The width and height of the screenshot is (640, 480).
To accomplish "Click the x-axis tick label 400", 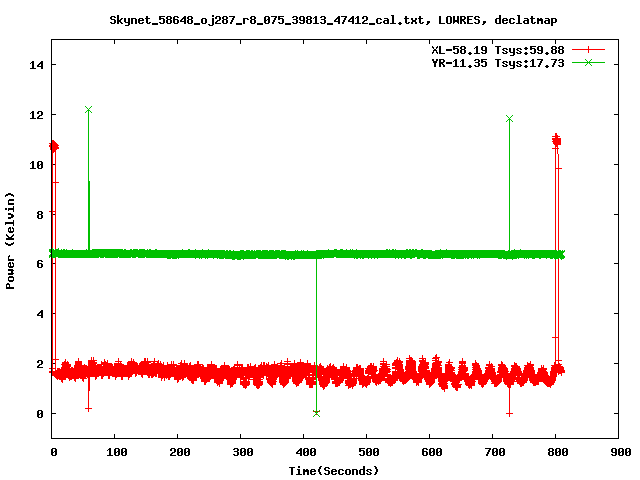I will pos(305,452).
